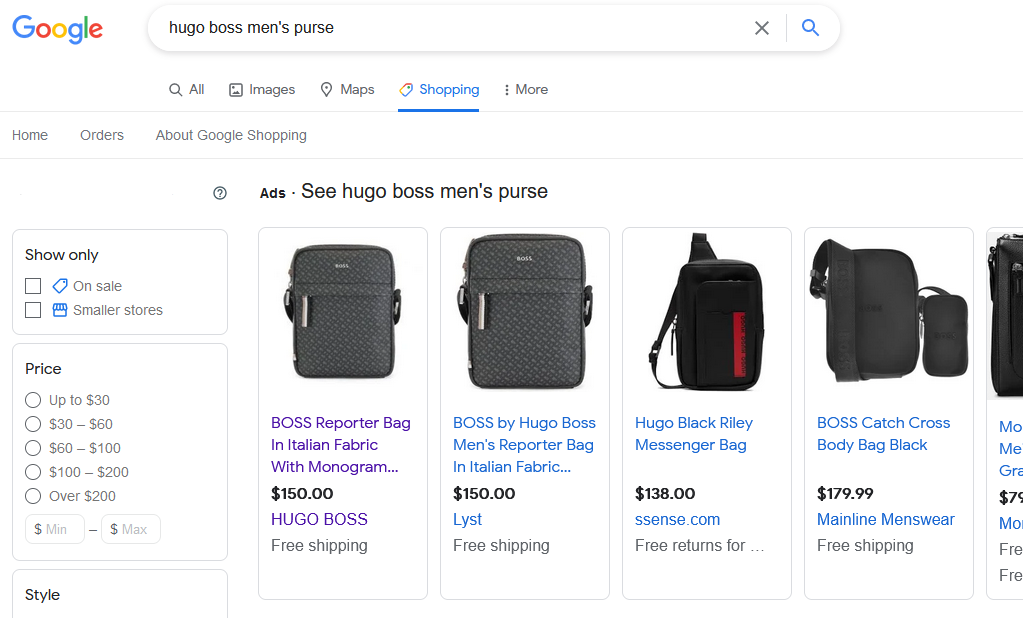Visit ssense.com seller link
The height and width of the screenshot is (618, 1023).
pos(677,519)
